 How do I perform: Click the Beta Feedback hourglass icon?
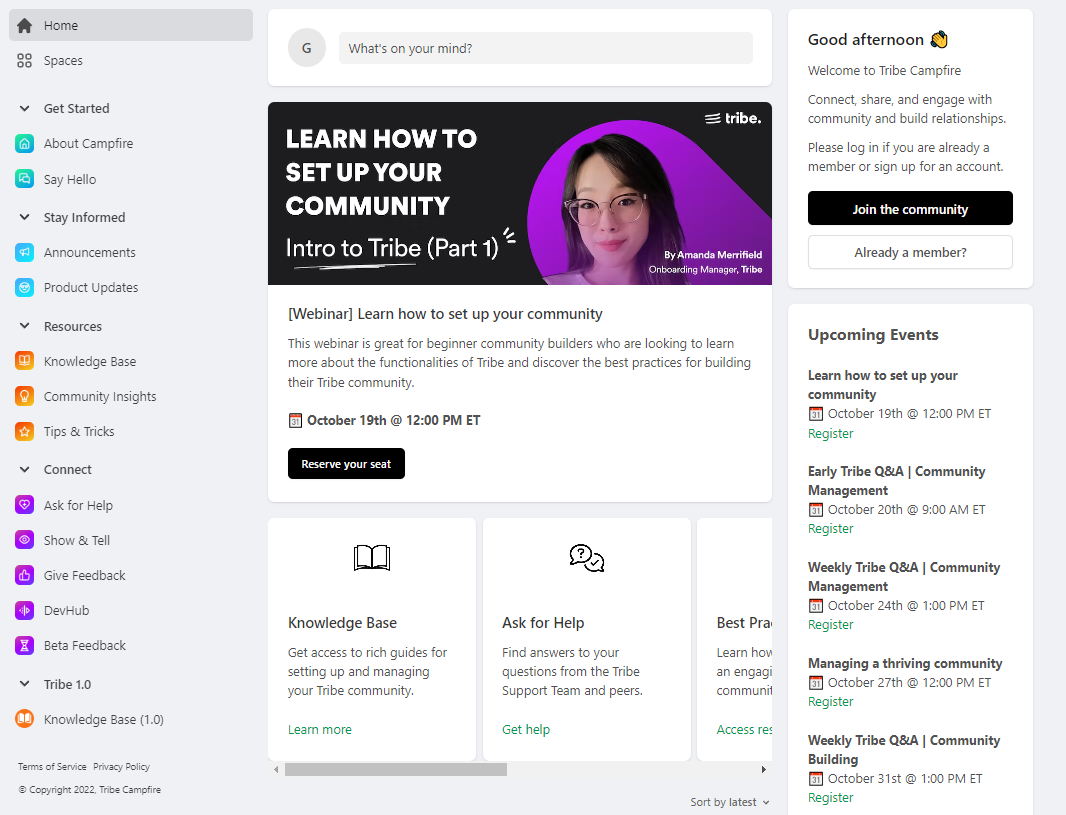point(24,645)
